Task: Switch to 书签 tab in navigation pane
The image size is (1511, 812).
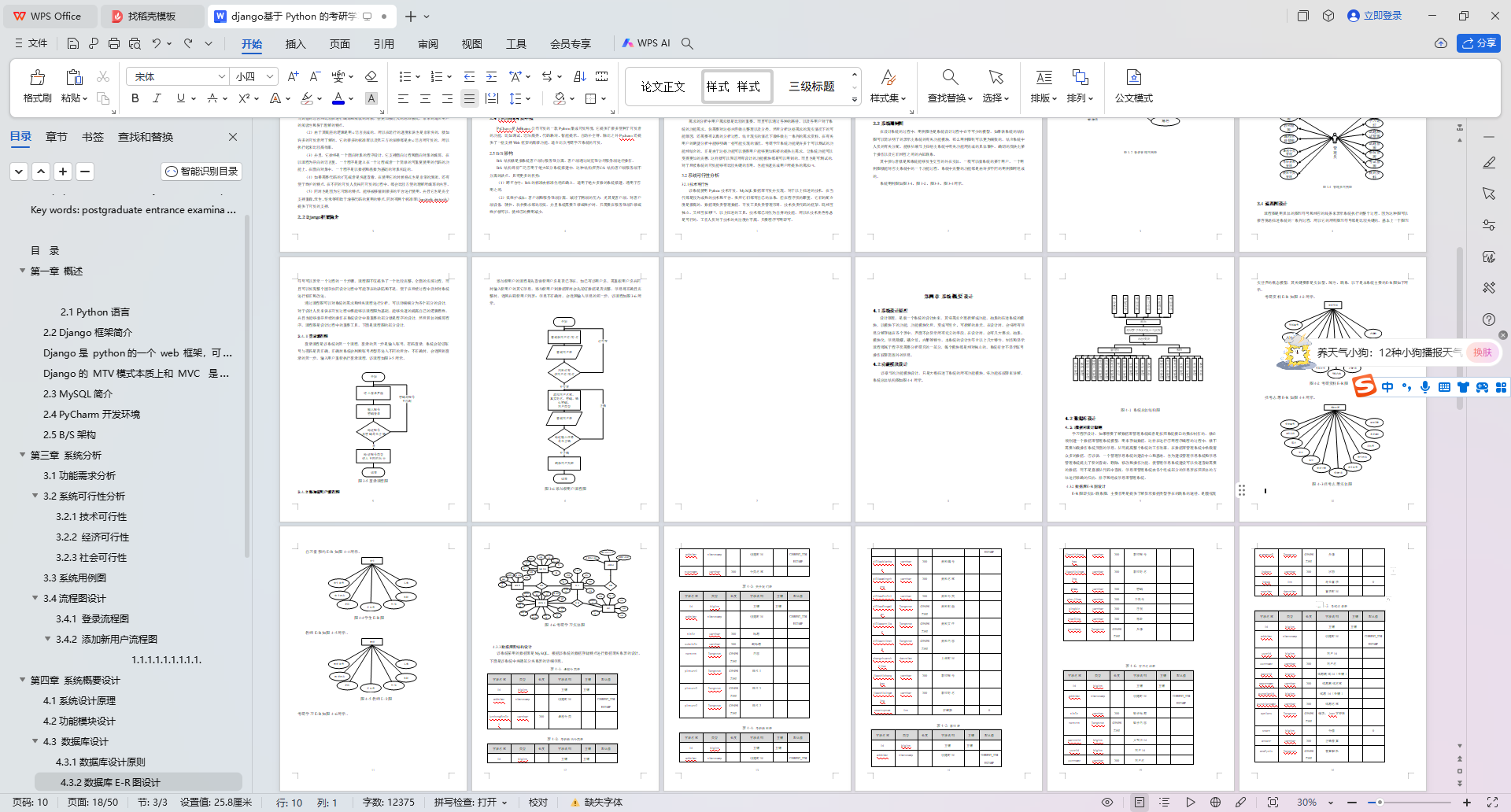Action: [93, 137]
